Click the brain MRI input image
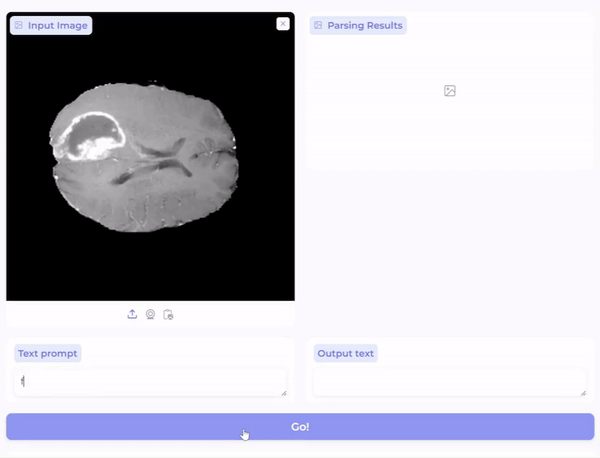 coord(150,156)
